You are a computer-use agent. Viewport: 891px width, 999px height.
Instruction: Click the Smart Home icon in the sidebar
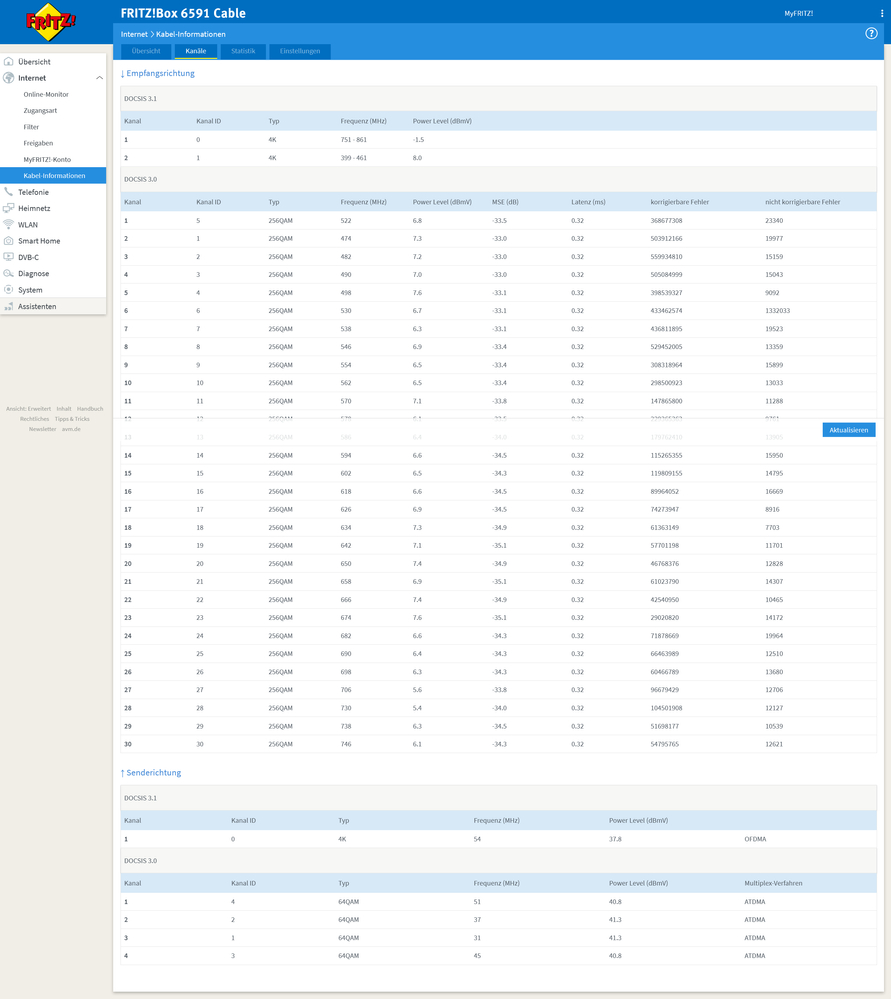tap(10, 240)
